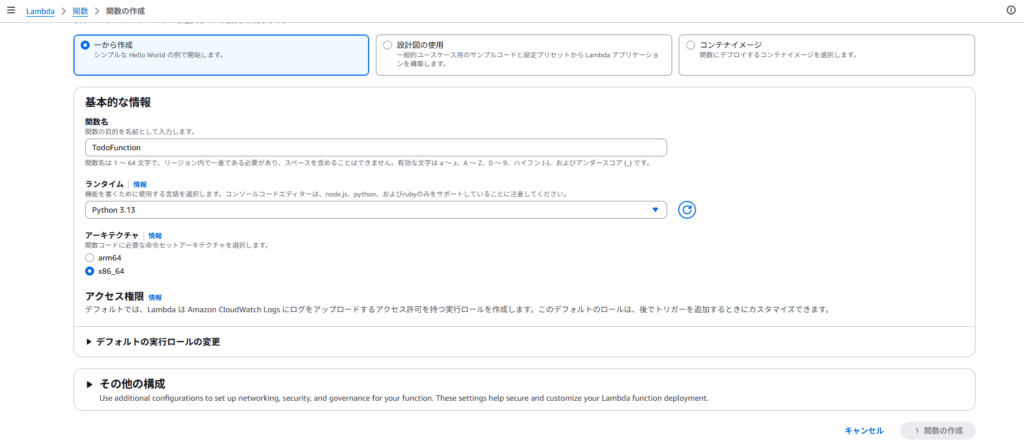Click the キャンセル button
The width and height of the screenshot is (1024, 443).
click(863, 430)
